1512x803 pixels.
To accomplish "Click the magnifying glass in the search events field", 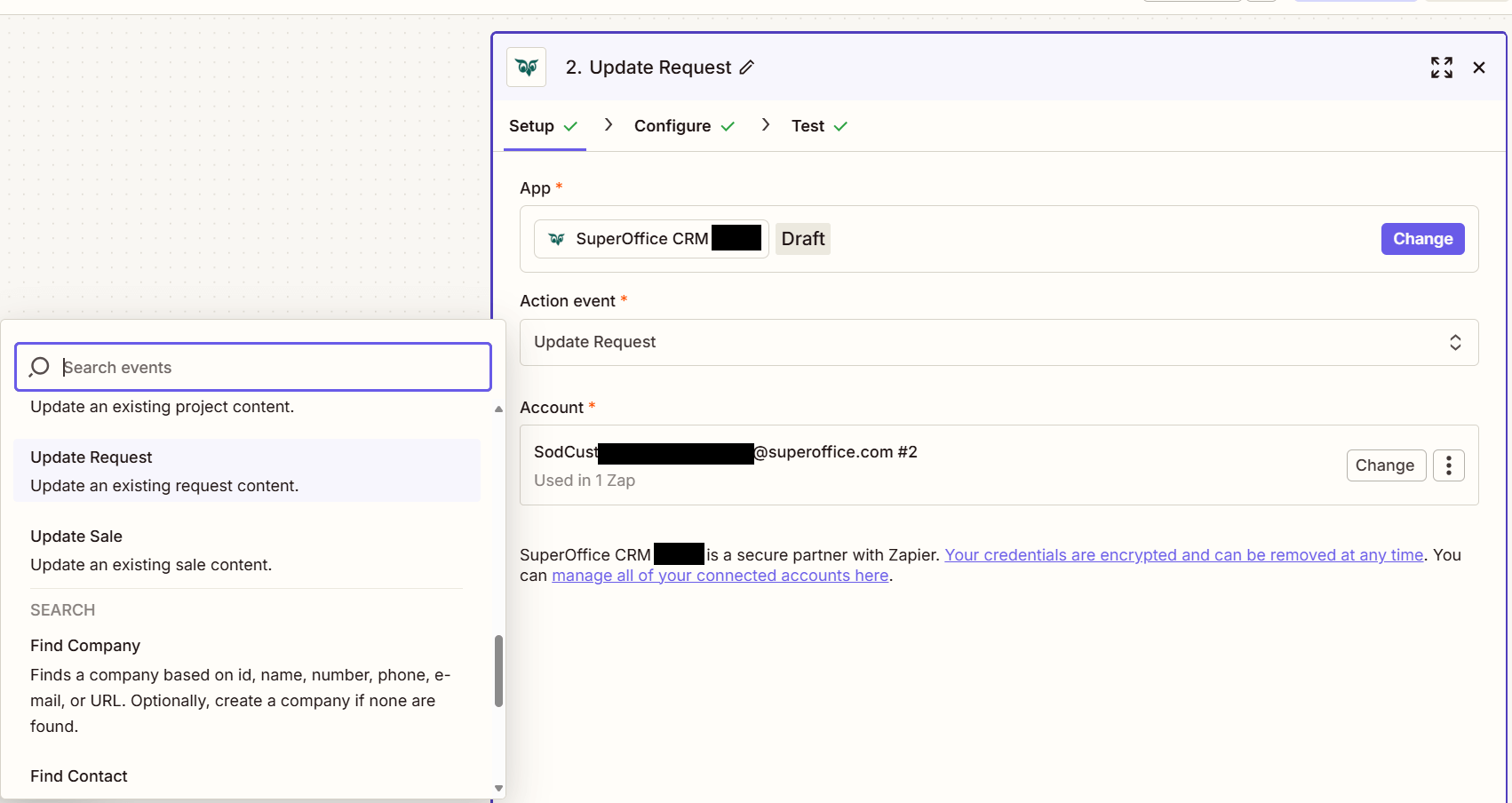I will [x=38, y=367].
